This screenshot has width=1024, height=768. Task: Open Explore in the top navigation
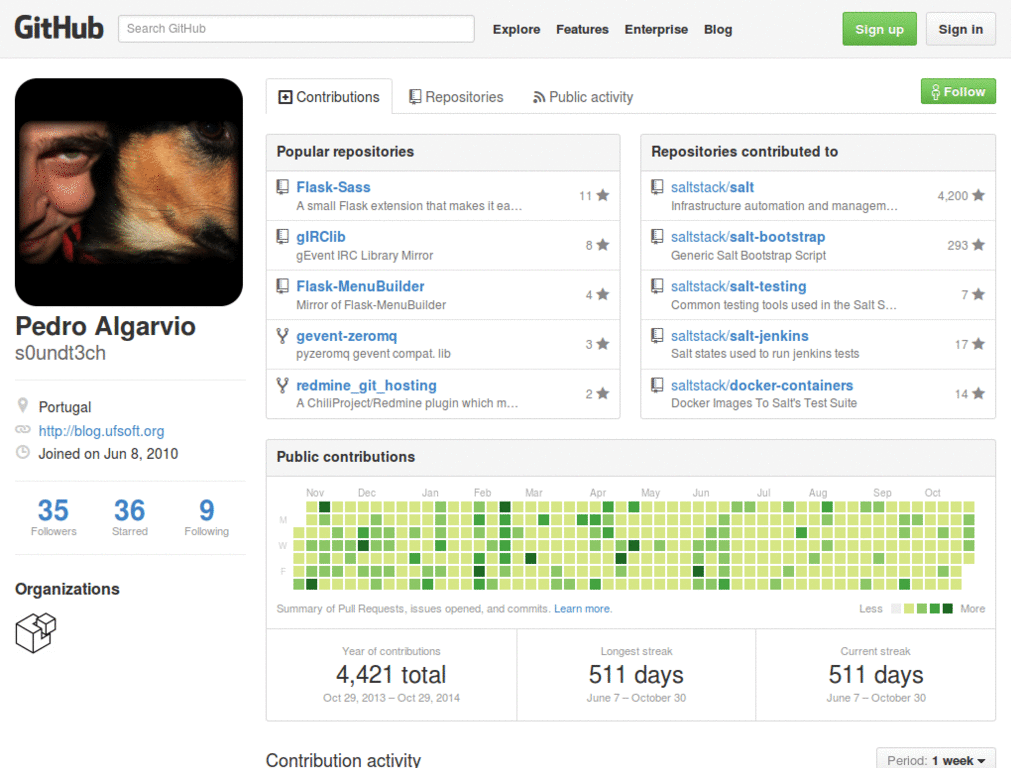tap(516, 29)
